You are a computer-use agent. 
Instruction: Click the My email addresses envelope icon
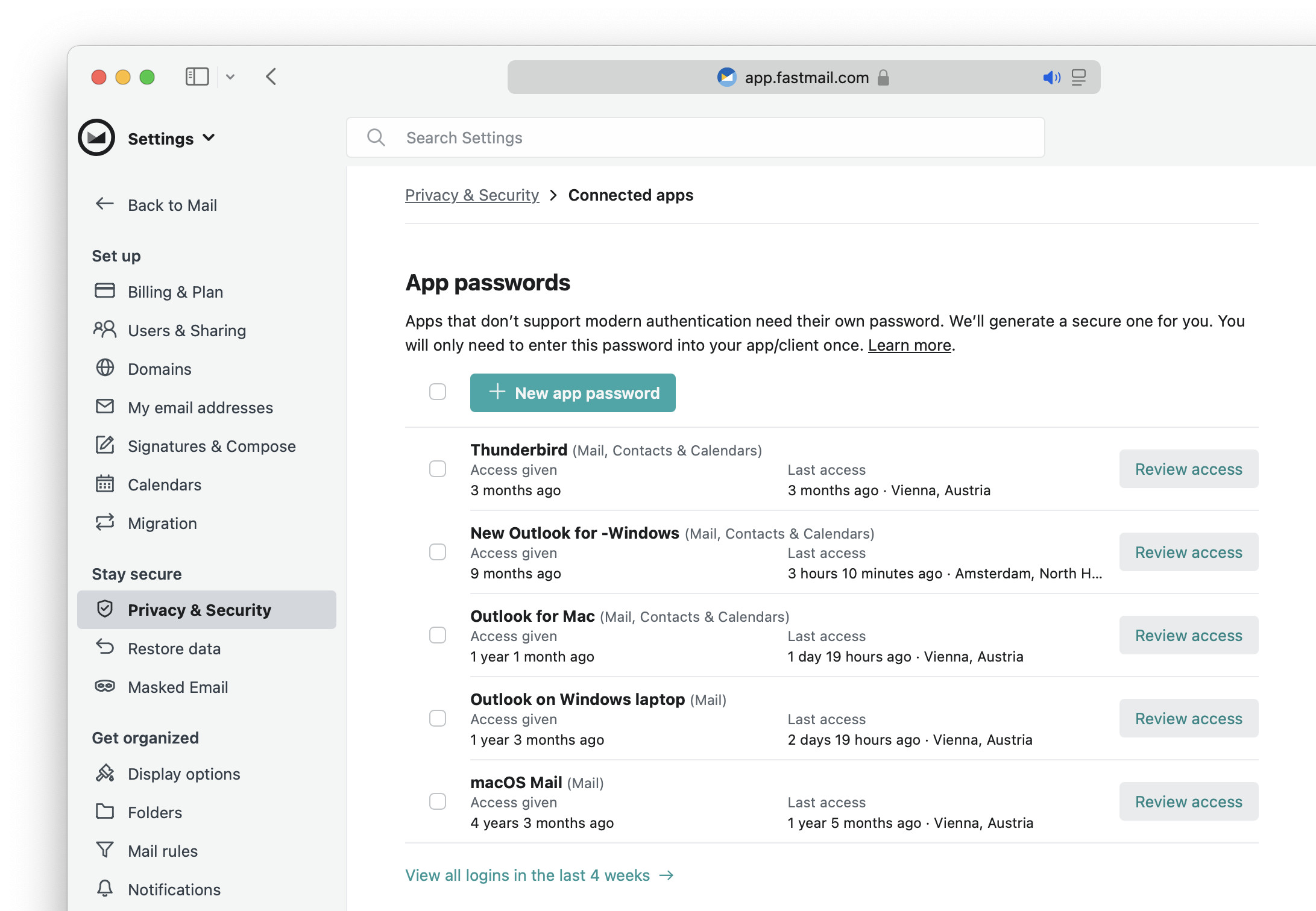[x=105, y=406]
